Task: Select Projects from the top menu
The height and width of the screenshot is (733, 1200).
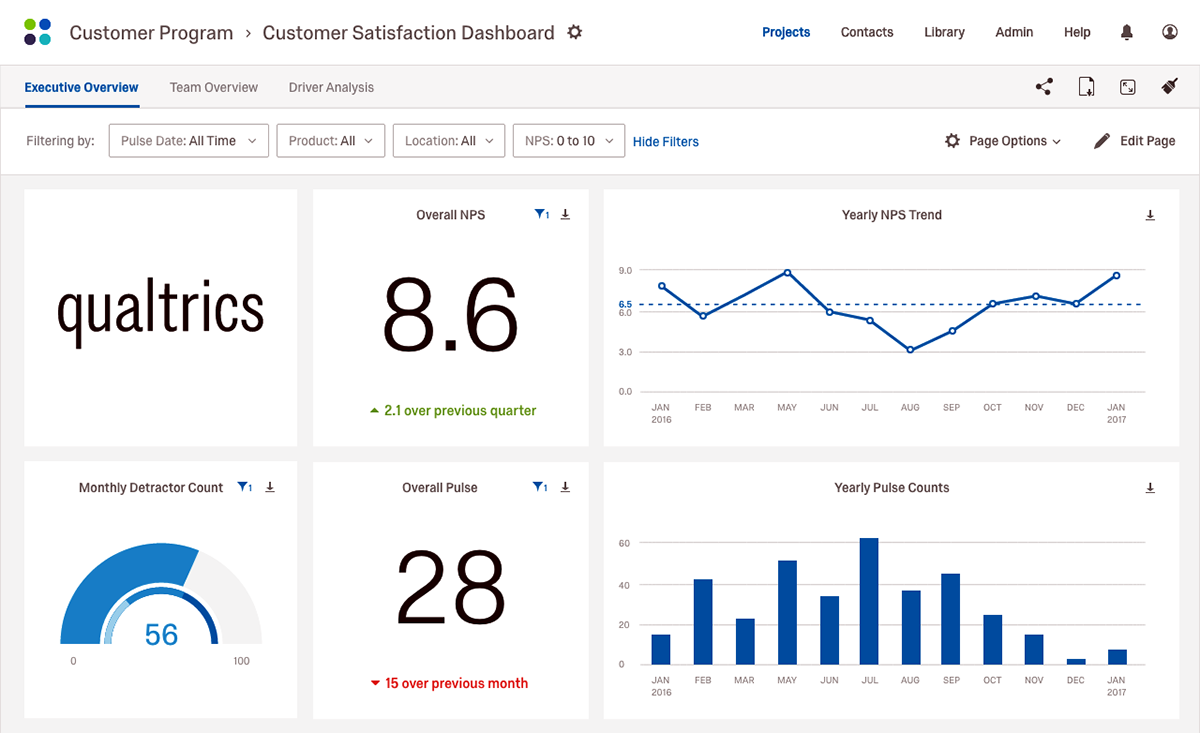Action: tap(786, 31)
